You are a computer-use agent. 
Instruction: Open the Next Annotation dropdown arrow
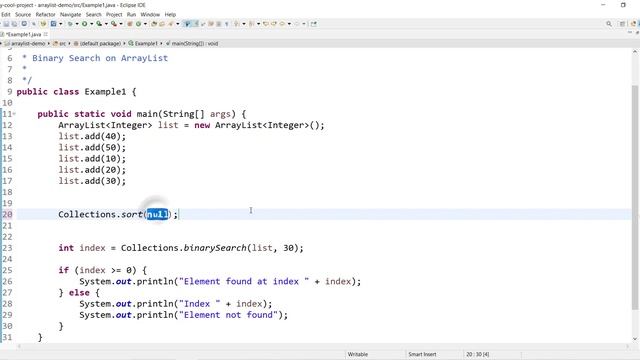(x=244, y=24)
